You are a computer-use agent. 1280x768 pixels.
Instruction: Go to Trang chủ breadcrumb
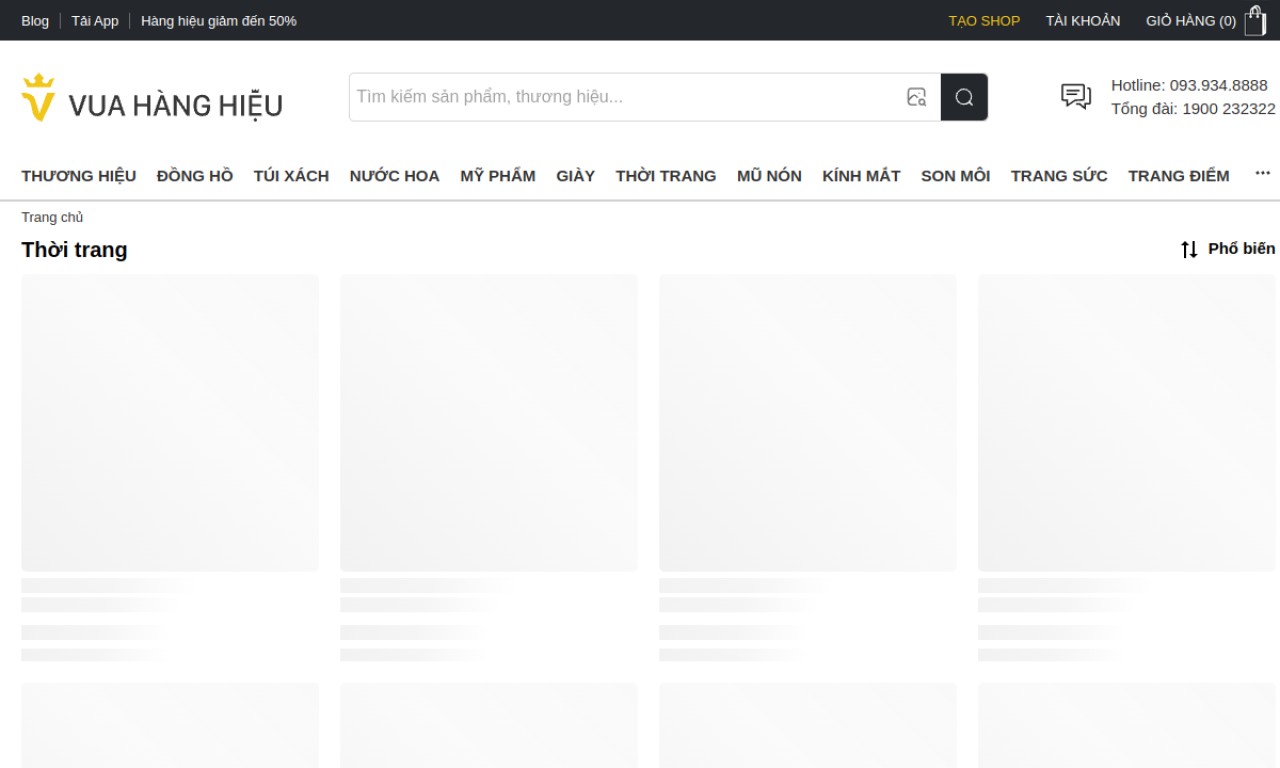coord(52,217)
